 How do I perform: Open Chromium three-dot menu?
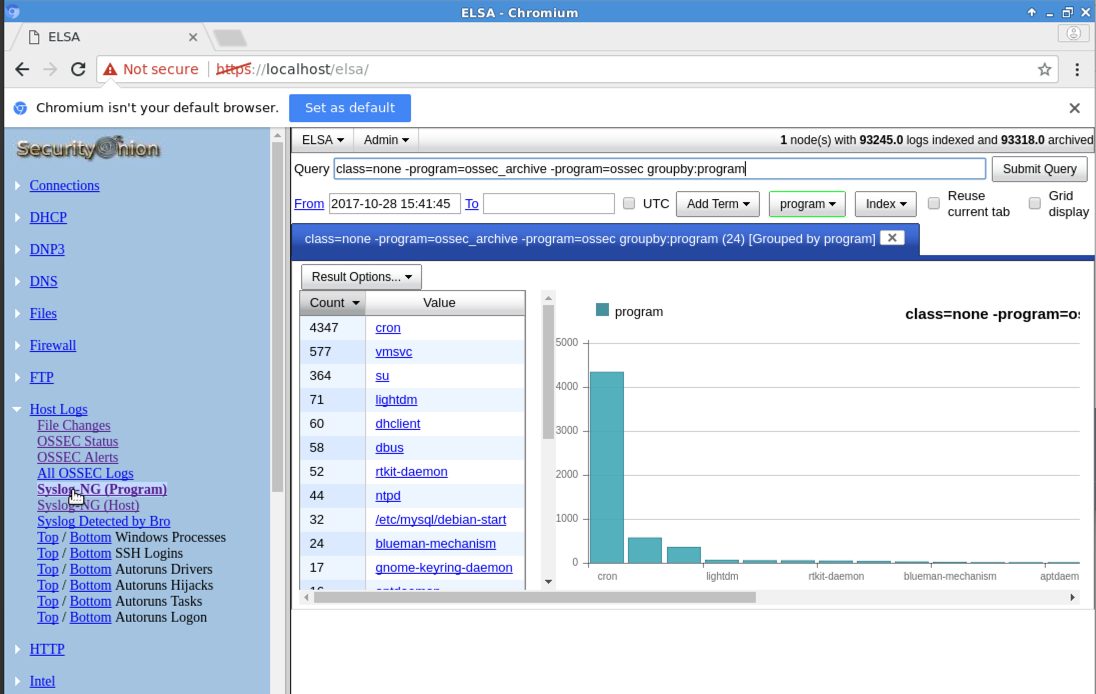pyautogui.click(x=1077, y=70)
